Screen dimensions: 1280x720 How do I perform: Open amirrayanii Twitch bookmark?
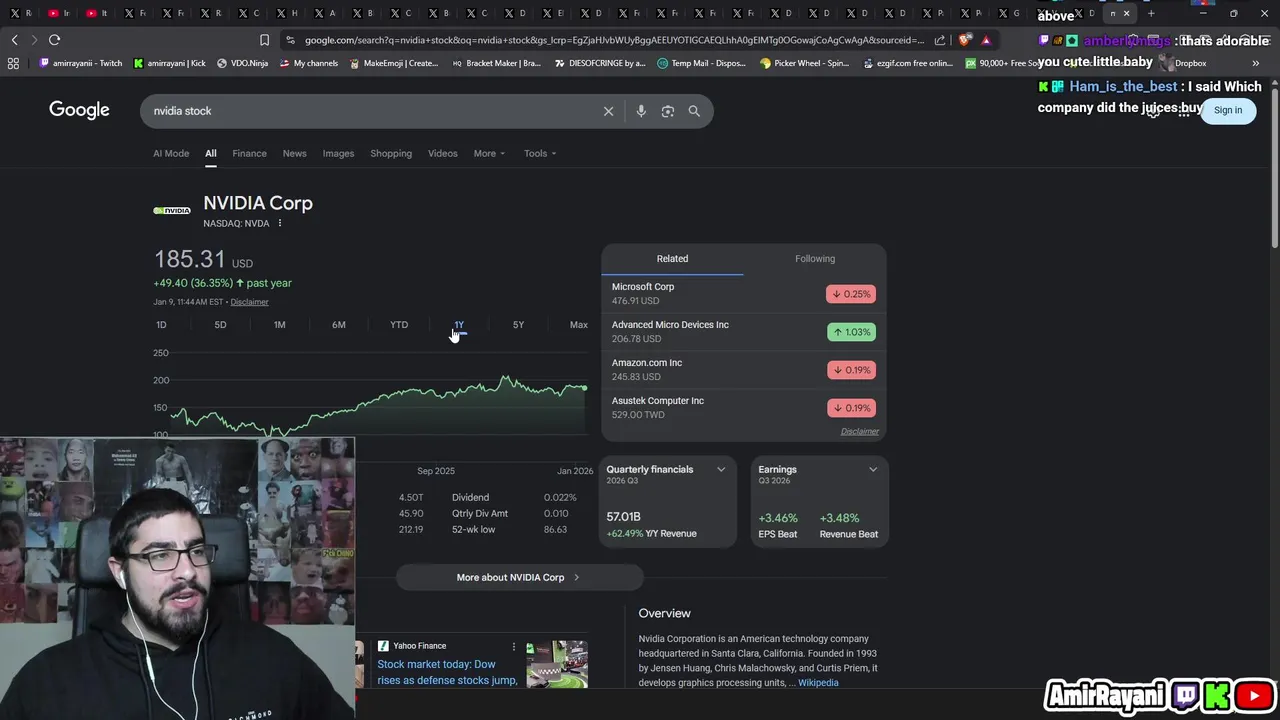pos(80,63)
